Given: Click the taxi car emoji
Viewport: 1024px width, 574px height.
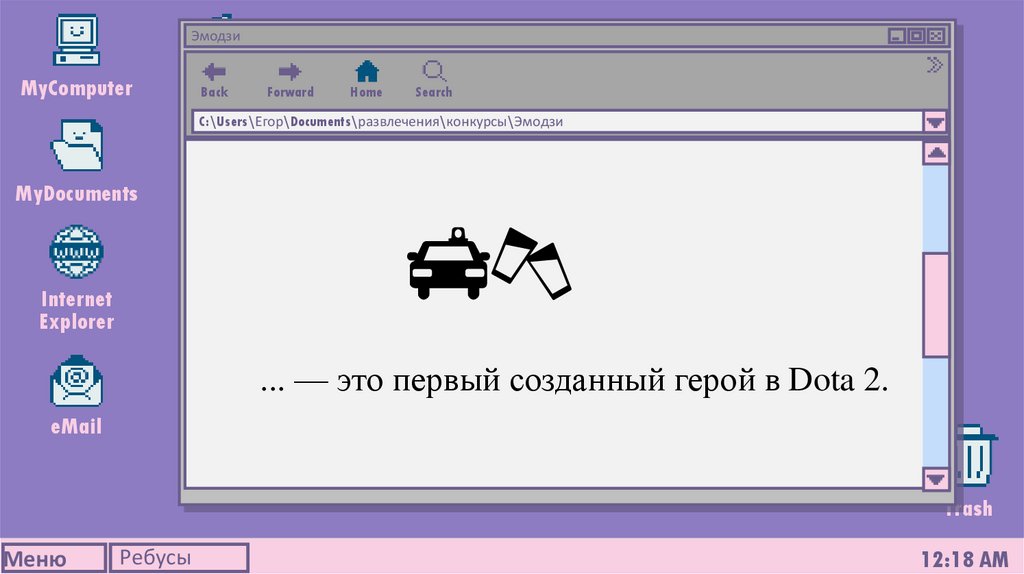Looking at the screenshot, I should pyautogui.click(x=449, y=264).
